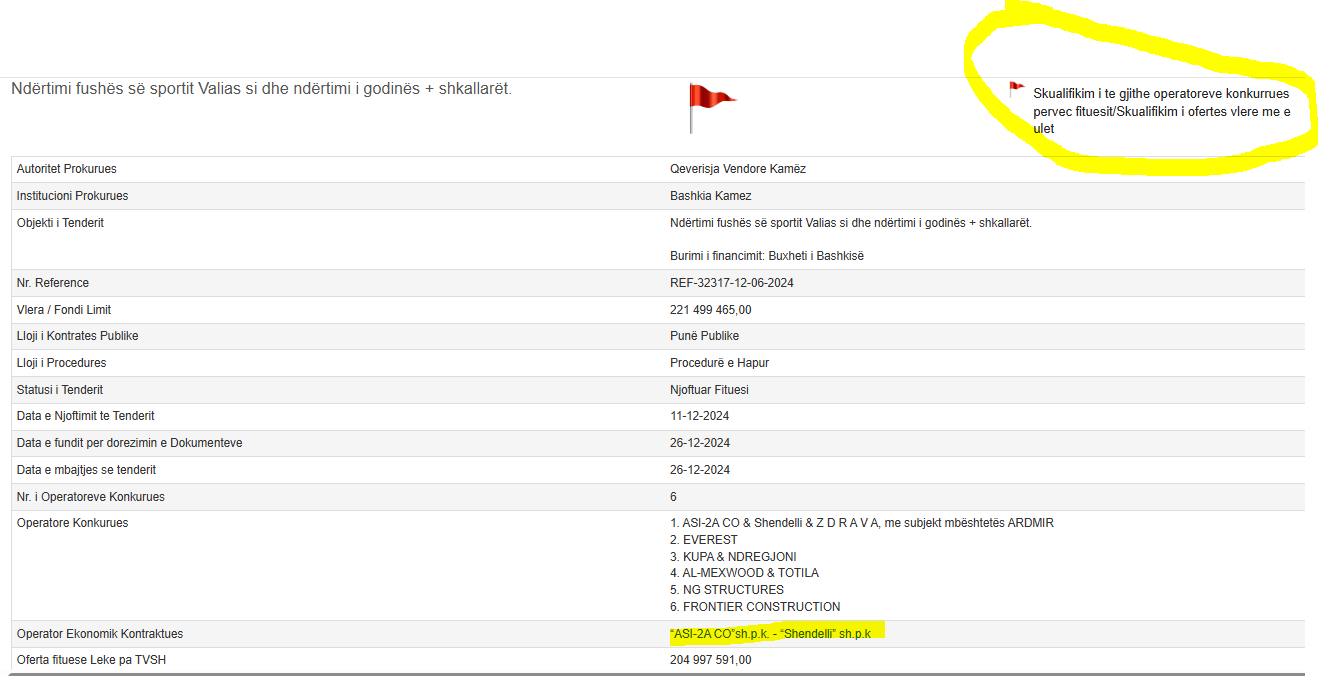Click 'Procedurë e Hapur' procedure type value
1318x676 pixels.
(x=719, y=363)
